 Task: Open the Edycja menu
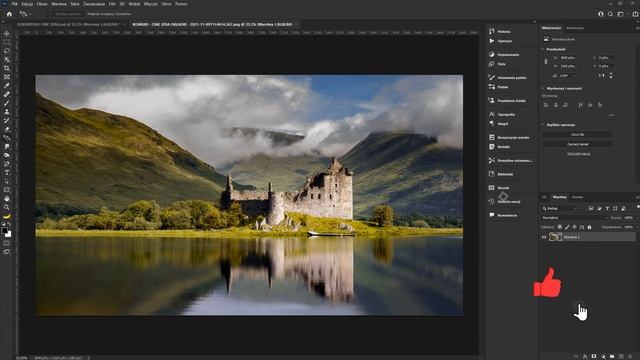27,4
